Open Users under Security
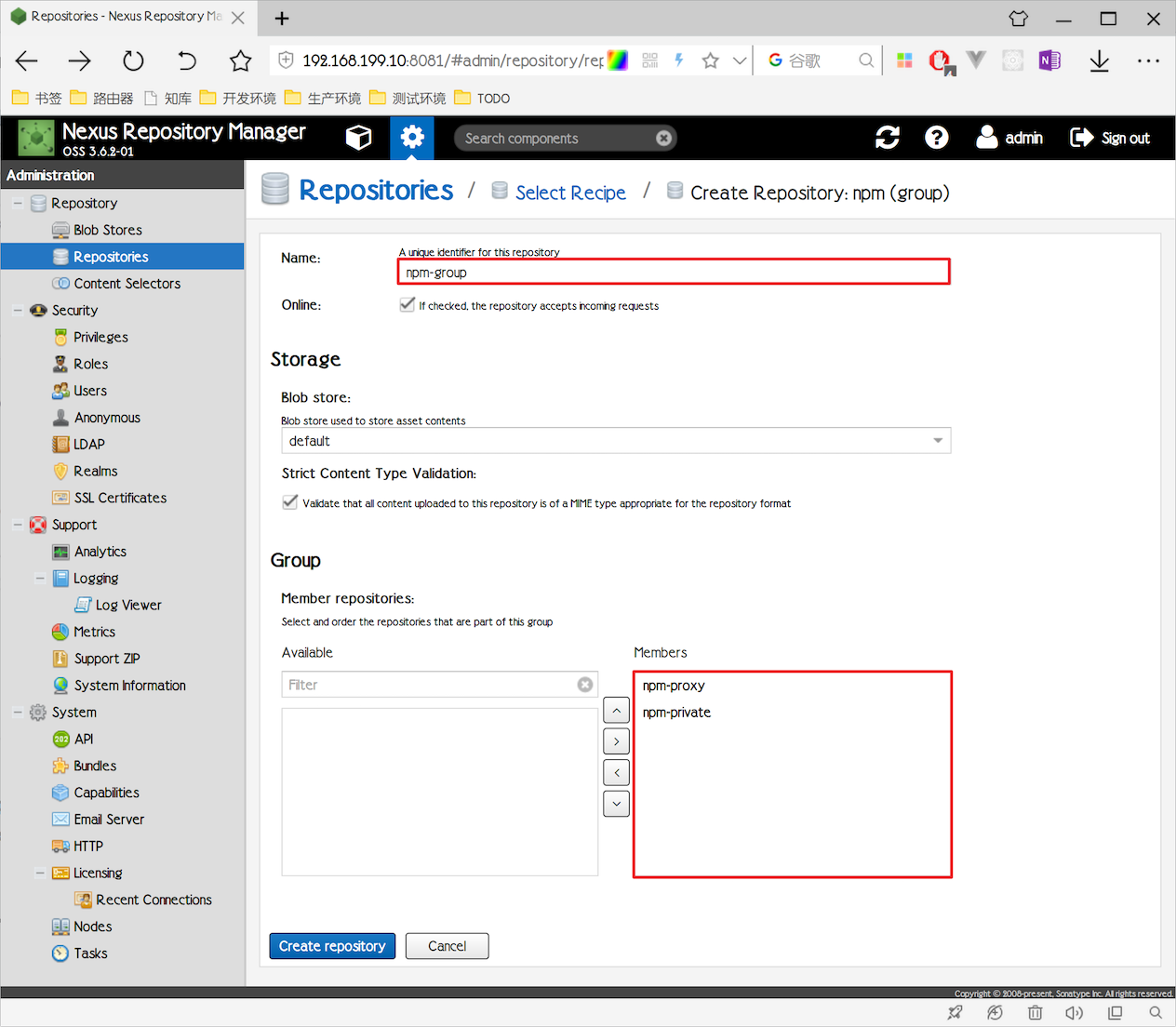 tap(90, 391)
